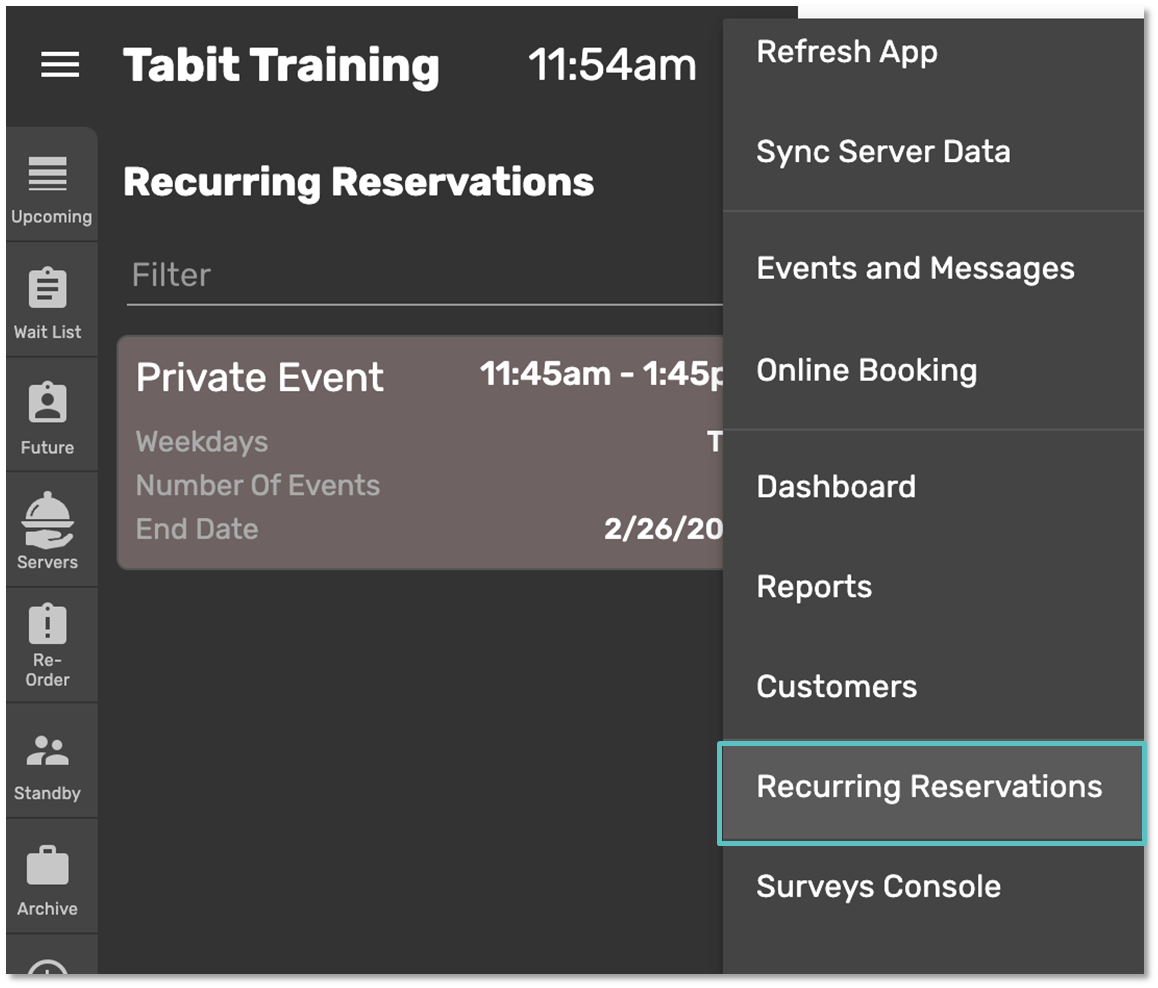Open the Dashboard
The width and height of the screenshot is (1158, 988).
pos(836,487)
